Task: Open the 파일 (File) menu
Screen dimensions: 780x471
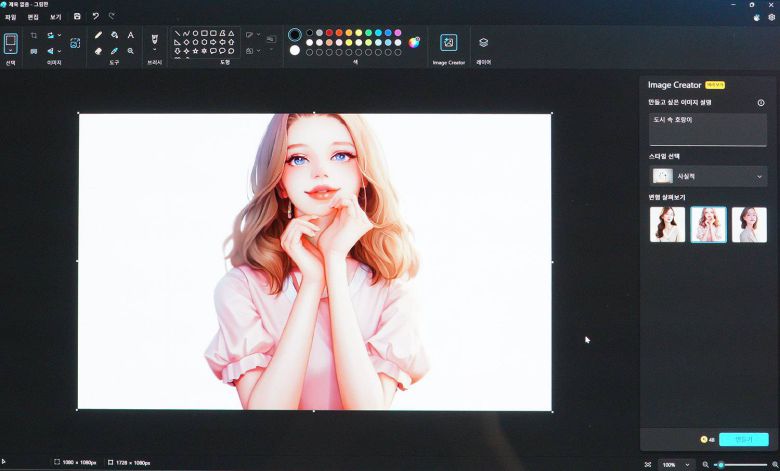Action: click(11, 17)
